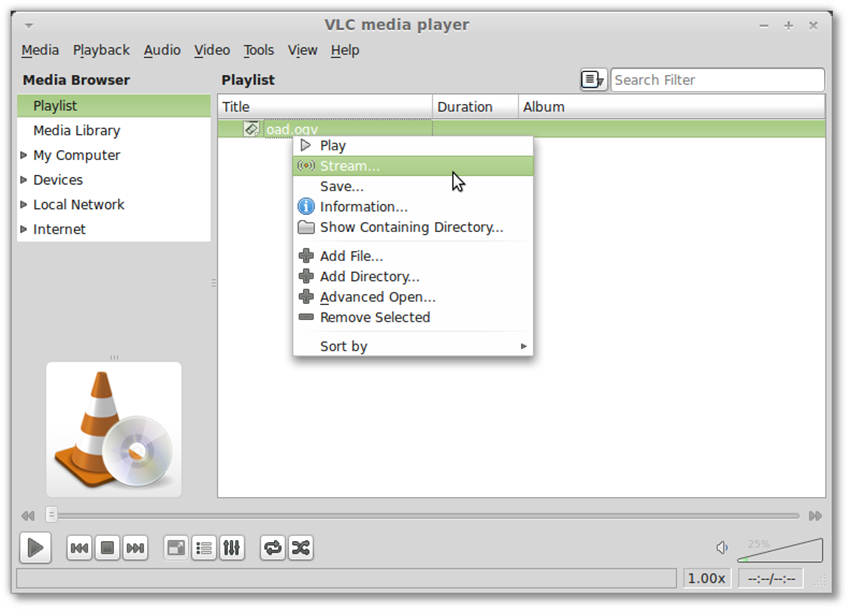Choose Remove Selected in context menu
Screen dimensions: 850x611
(413, 317)
